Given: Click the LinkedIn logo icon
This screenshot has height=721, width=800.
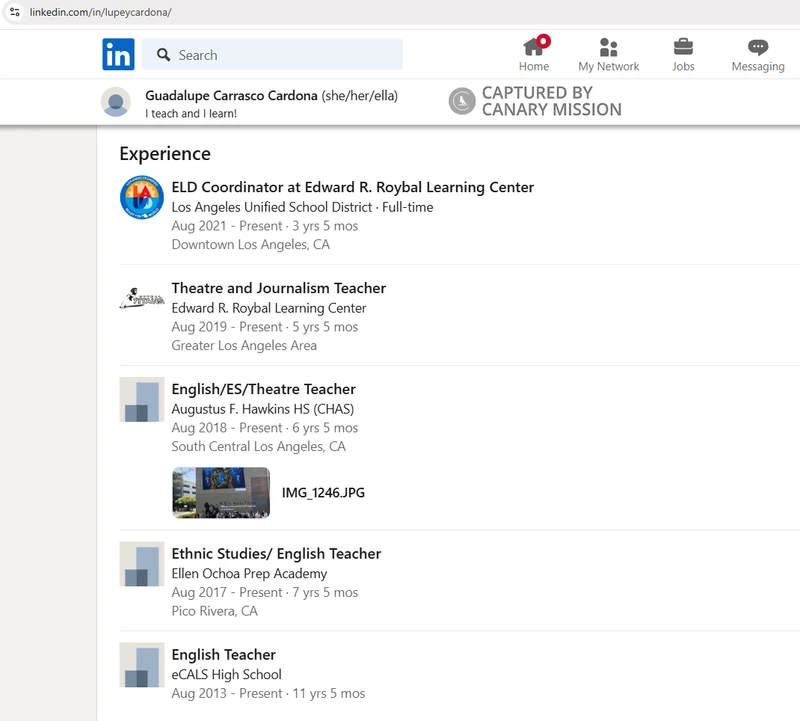Looking at the screenshot, I should click(x=118, y=54).
